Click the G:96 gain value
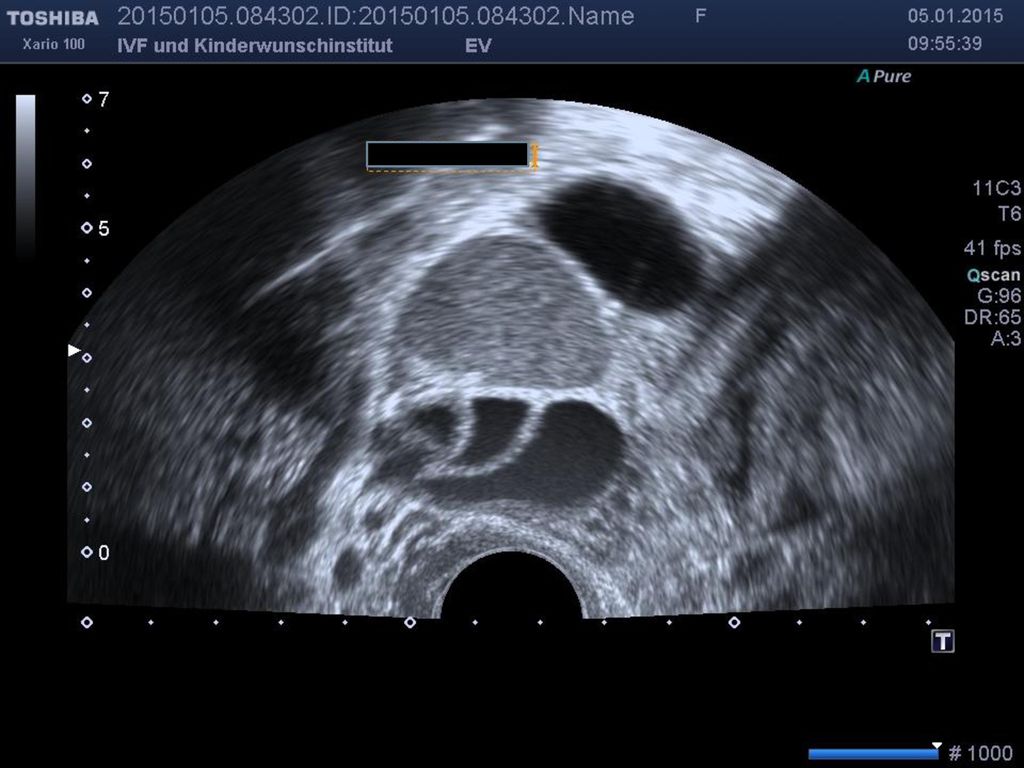The width and height of the screenshot is (1024, 768). (999, 296)
